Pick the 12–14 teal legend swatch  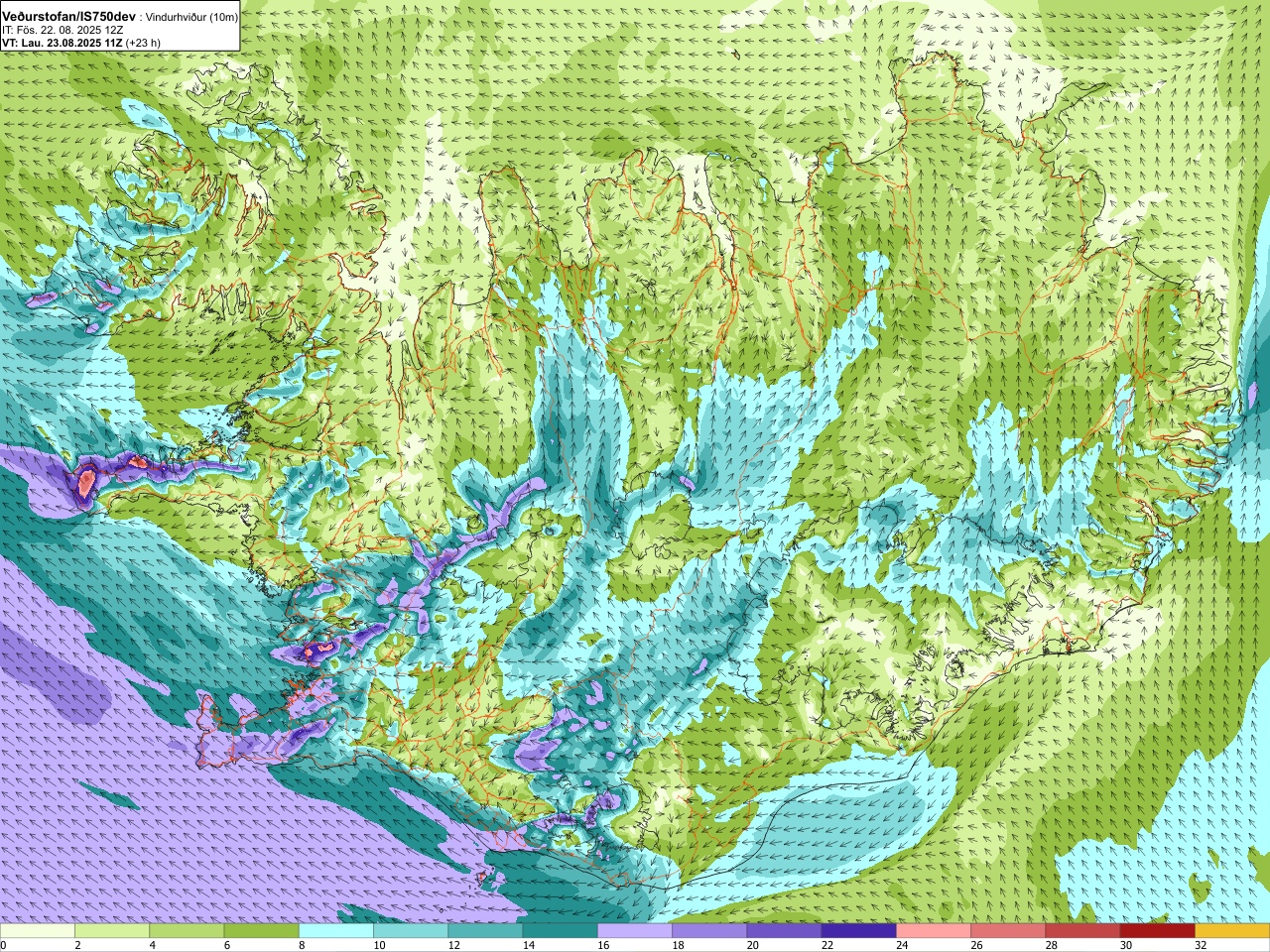[x=485, y=931]
